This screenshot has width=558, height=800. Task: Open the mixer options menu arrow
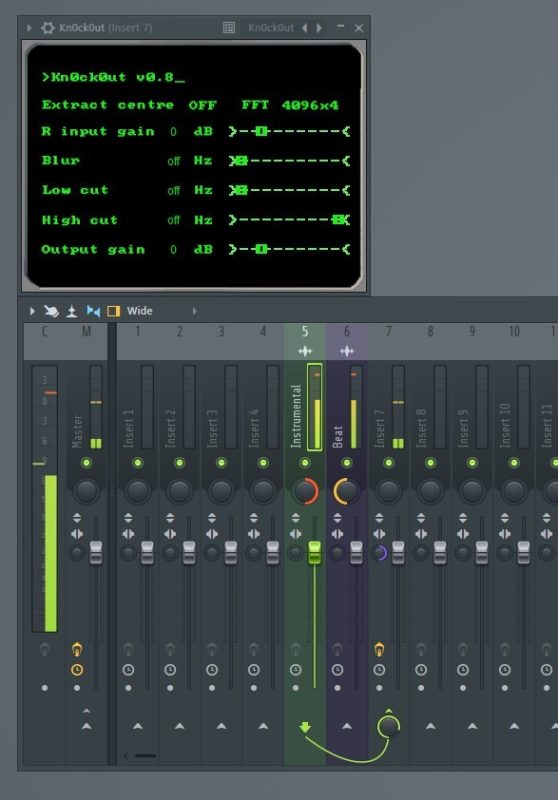[x=32, y=311]
